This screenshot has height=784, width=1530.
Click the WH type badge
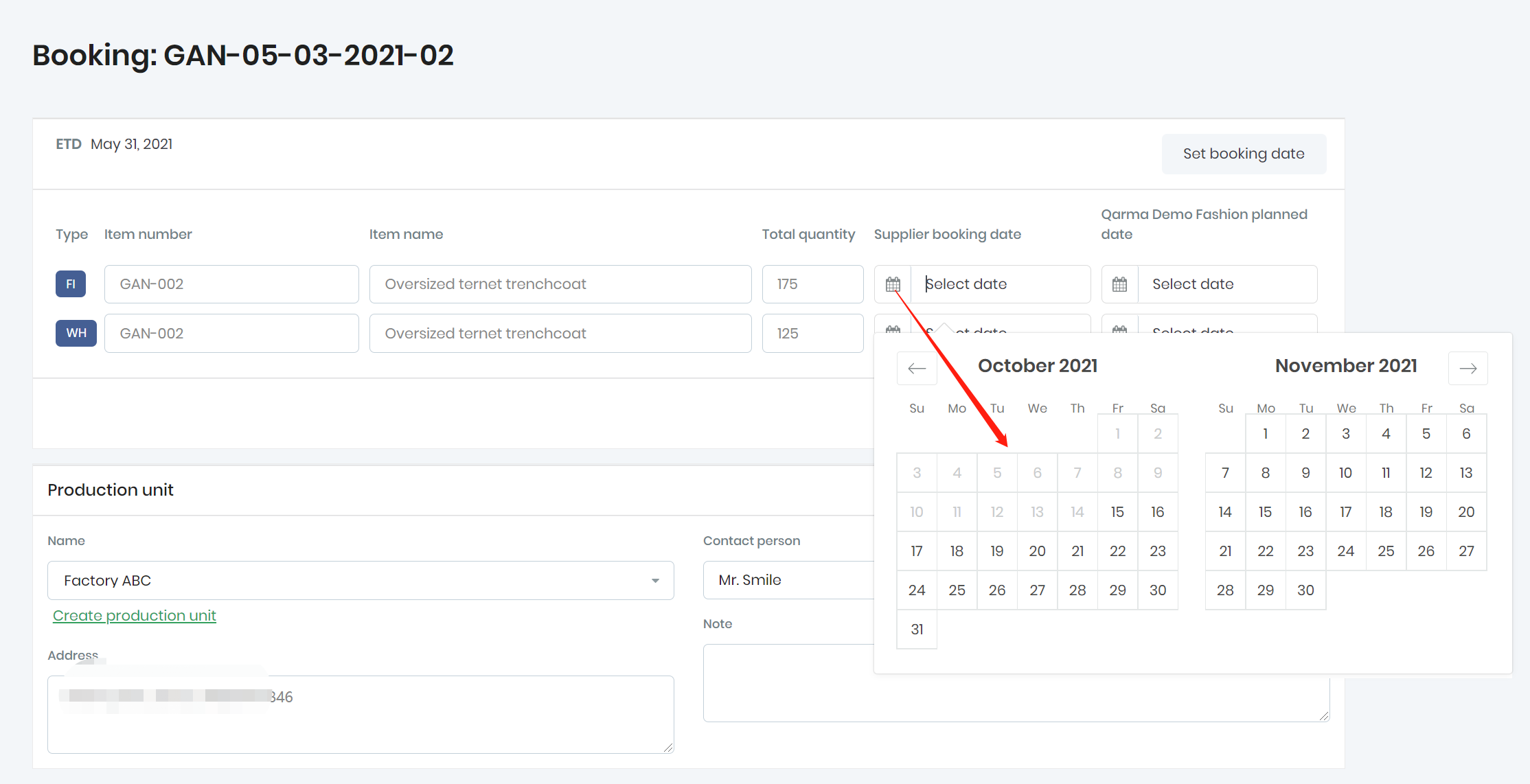tap(76, 333)
